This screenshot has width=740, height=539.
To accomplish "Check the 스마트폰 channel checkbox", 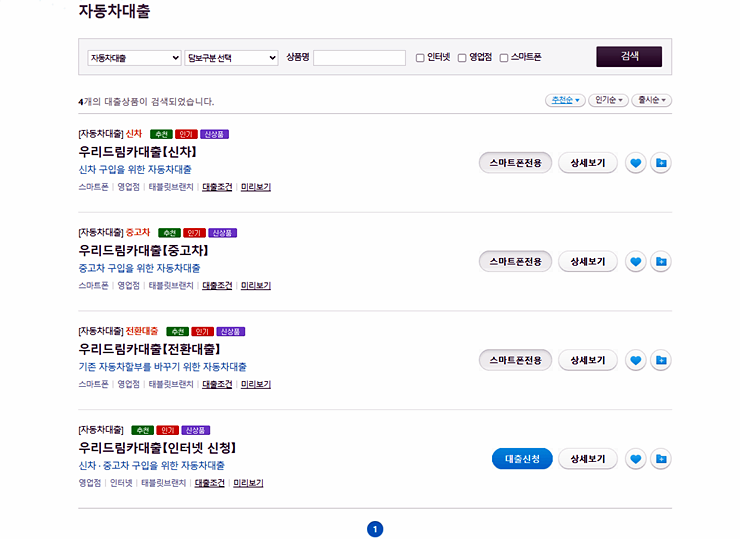I will [x=504, y=58].
